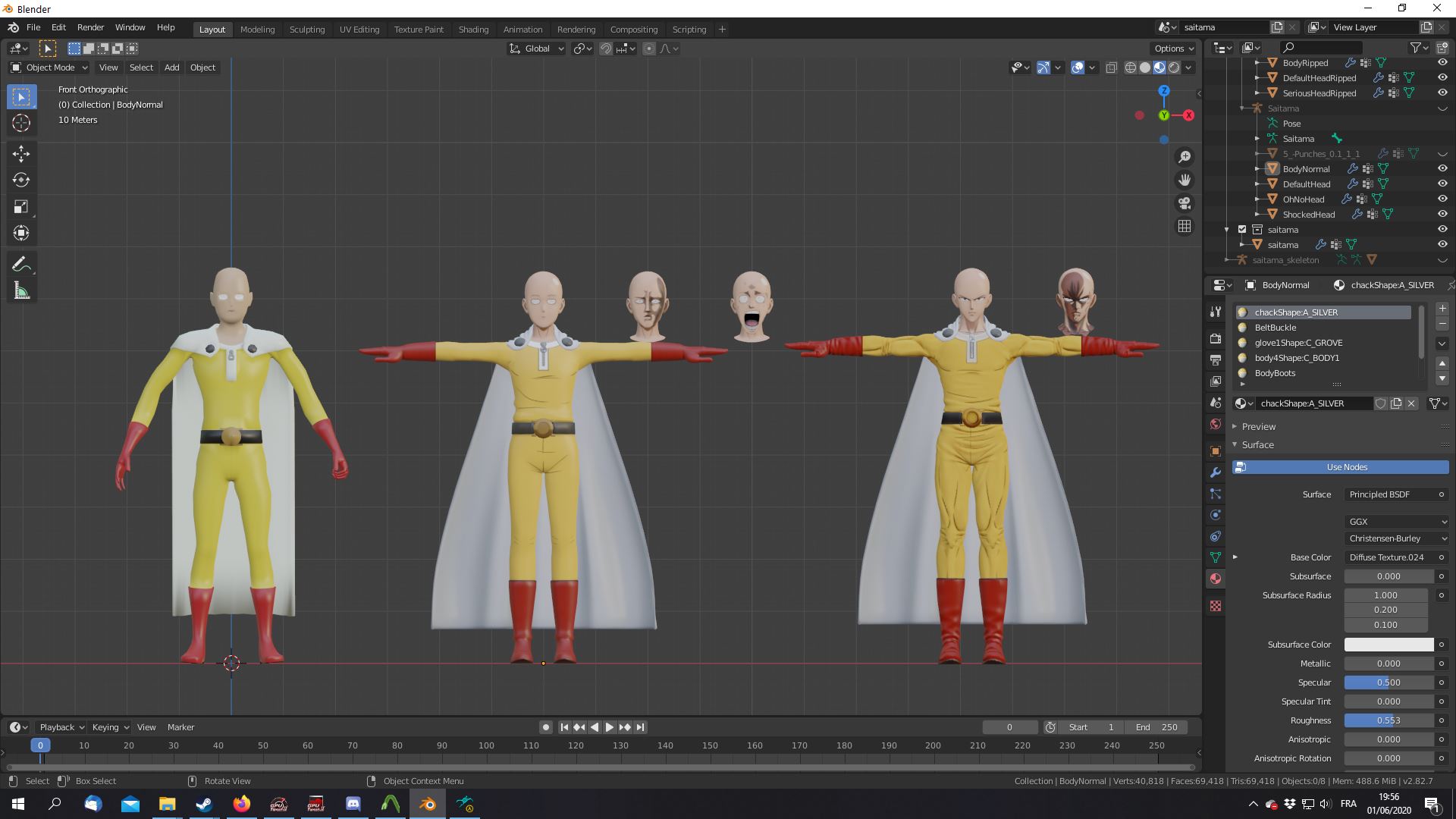This screenshot has width=1456, height=819.
Task: Open Object Mode dropdown
Action: tap(49, 67)
